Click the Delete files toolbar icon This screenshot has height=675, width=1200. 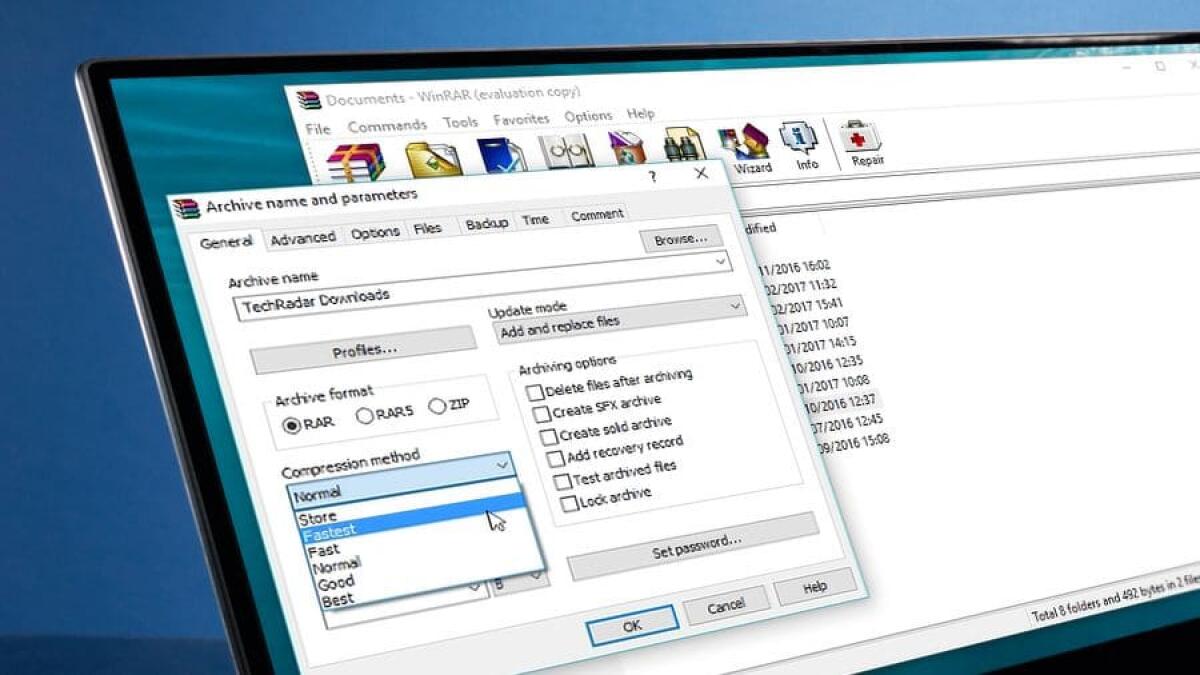[628, 148]
